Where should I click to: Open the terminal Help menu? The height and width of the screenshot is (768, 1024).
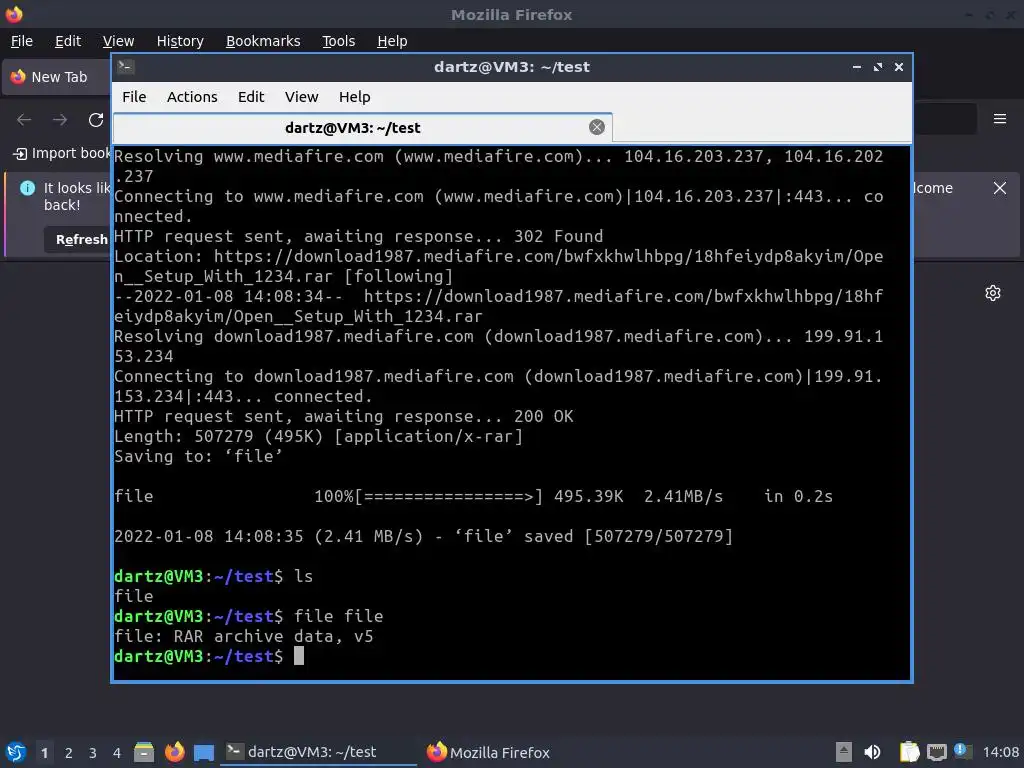coord(355,97)
